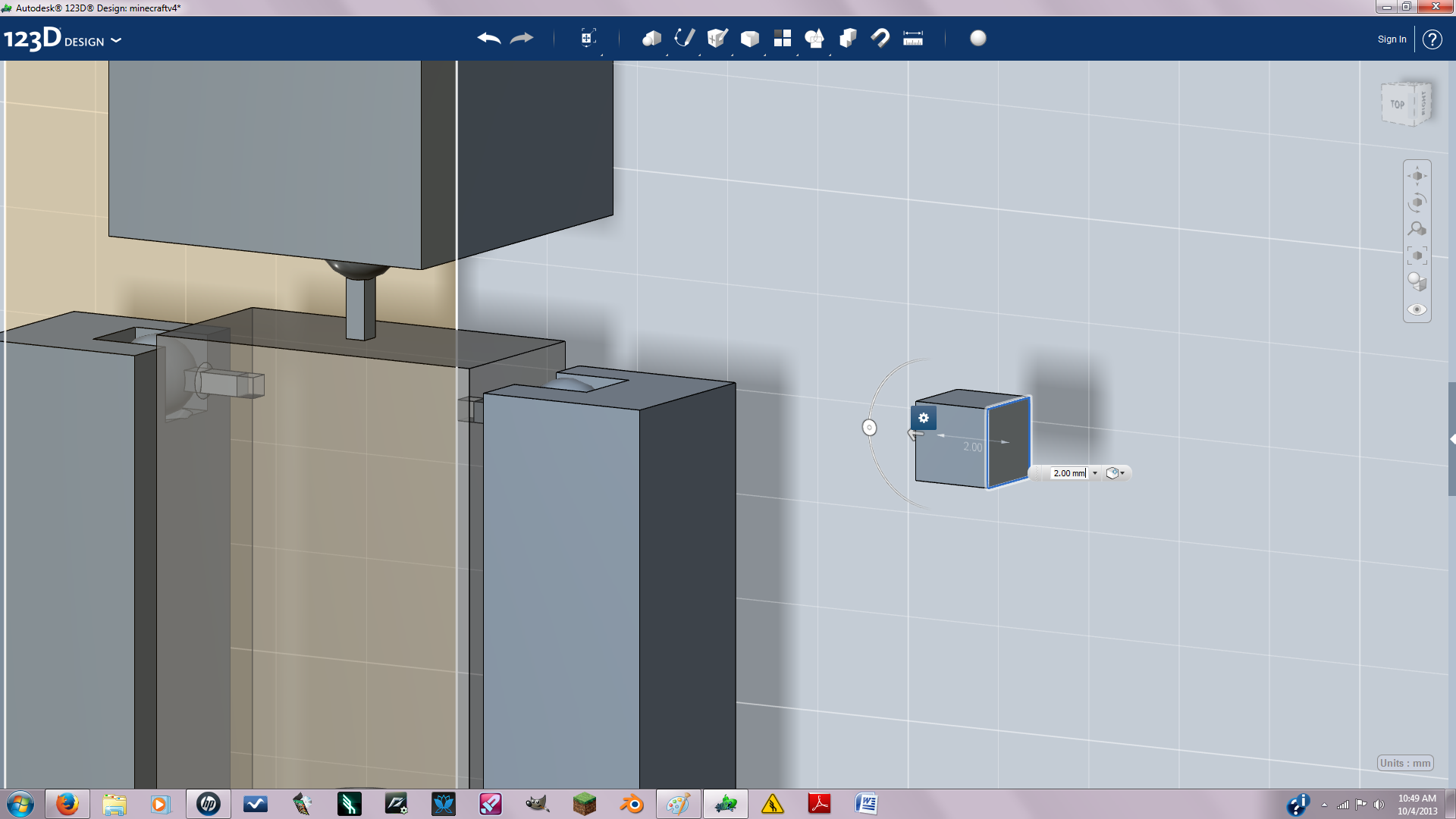Open Blender from the taskbar

point(631,804)
